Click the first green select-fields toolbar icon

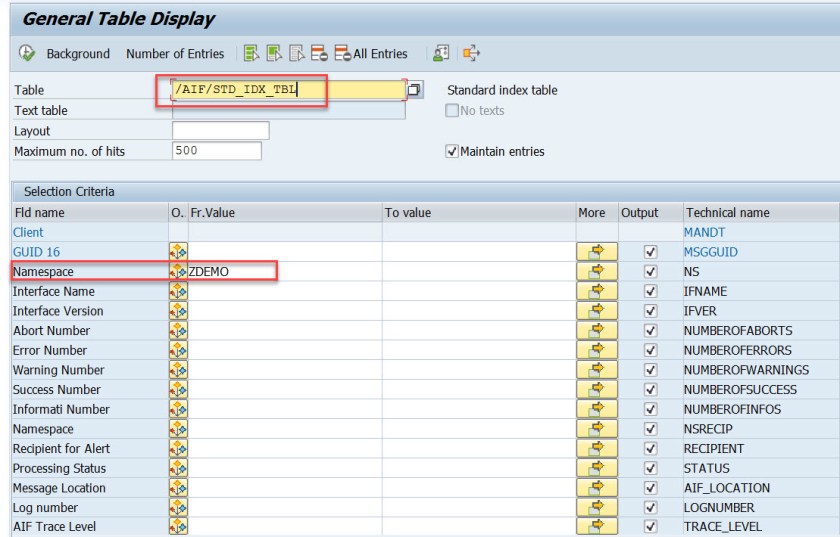251,53
